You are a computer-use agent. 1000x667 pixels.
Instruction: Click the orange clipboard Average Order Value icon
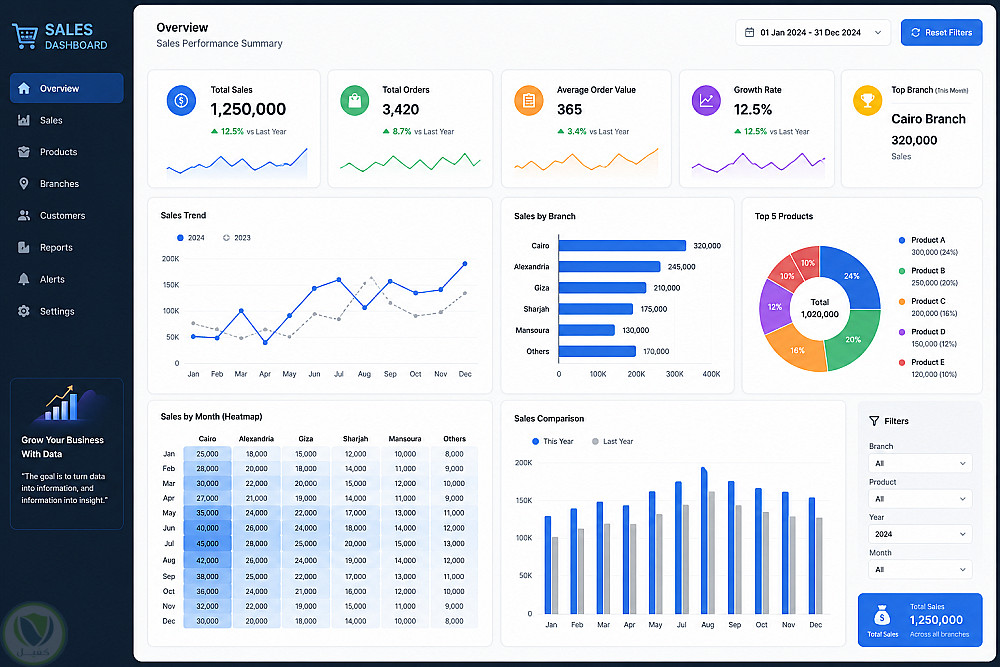[529, 101]
